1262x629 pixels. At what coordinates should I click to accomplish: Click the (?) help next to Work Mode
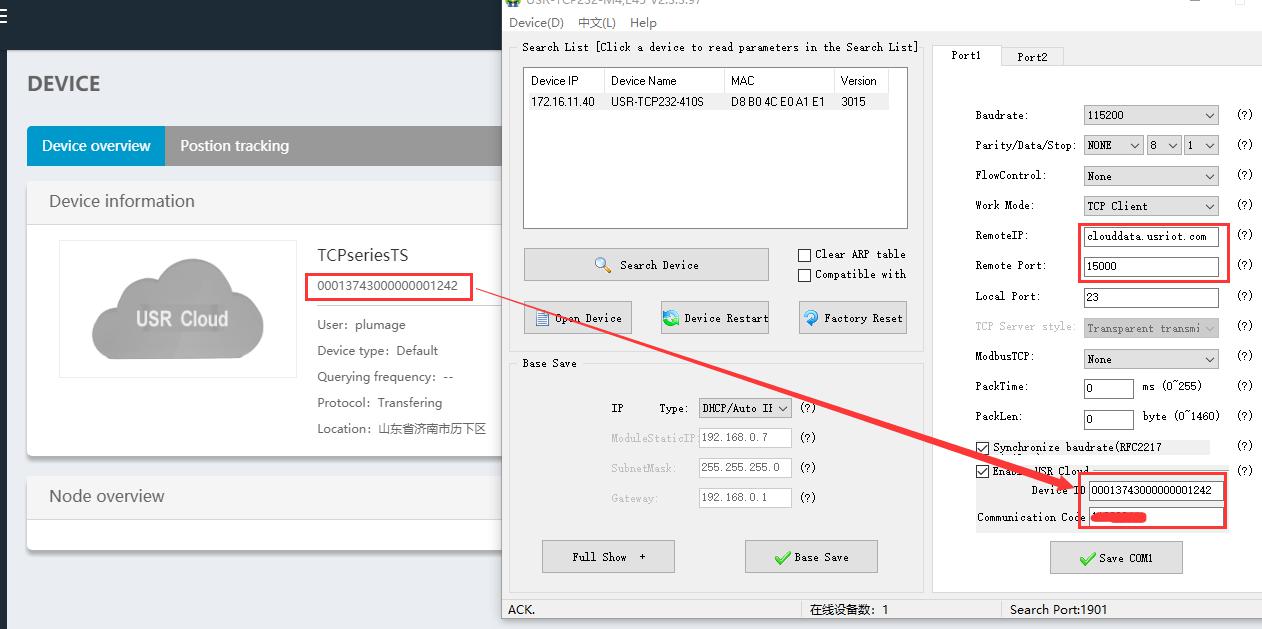coord(1245,205)
